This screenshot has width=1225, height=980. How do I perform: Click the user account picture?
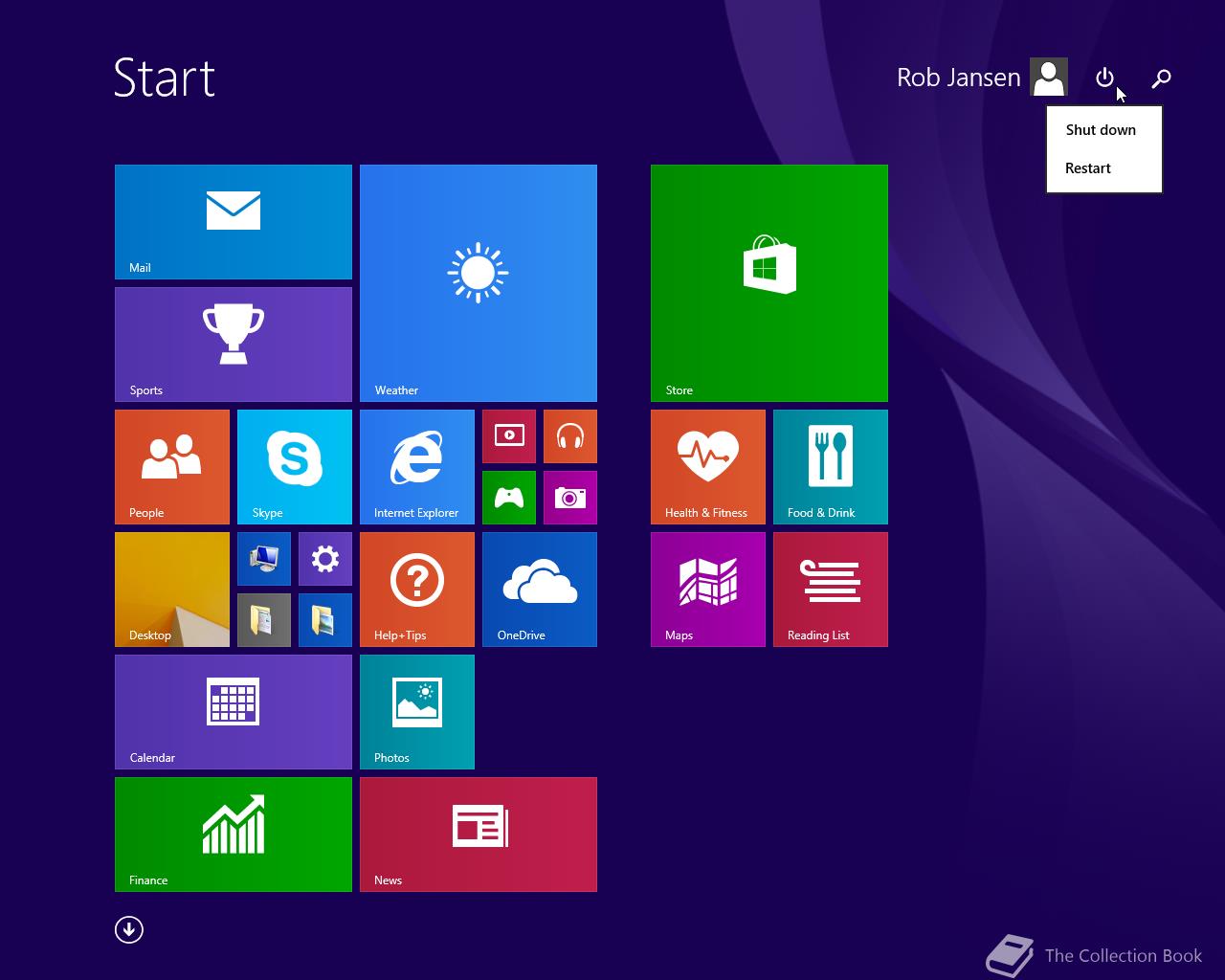click(x=1049, y=77)
